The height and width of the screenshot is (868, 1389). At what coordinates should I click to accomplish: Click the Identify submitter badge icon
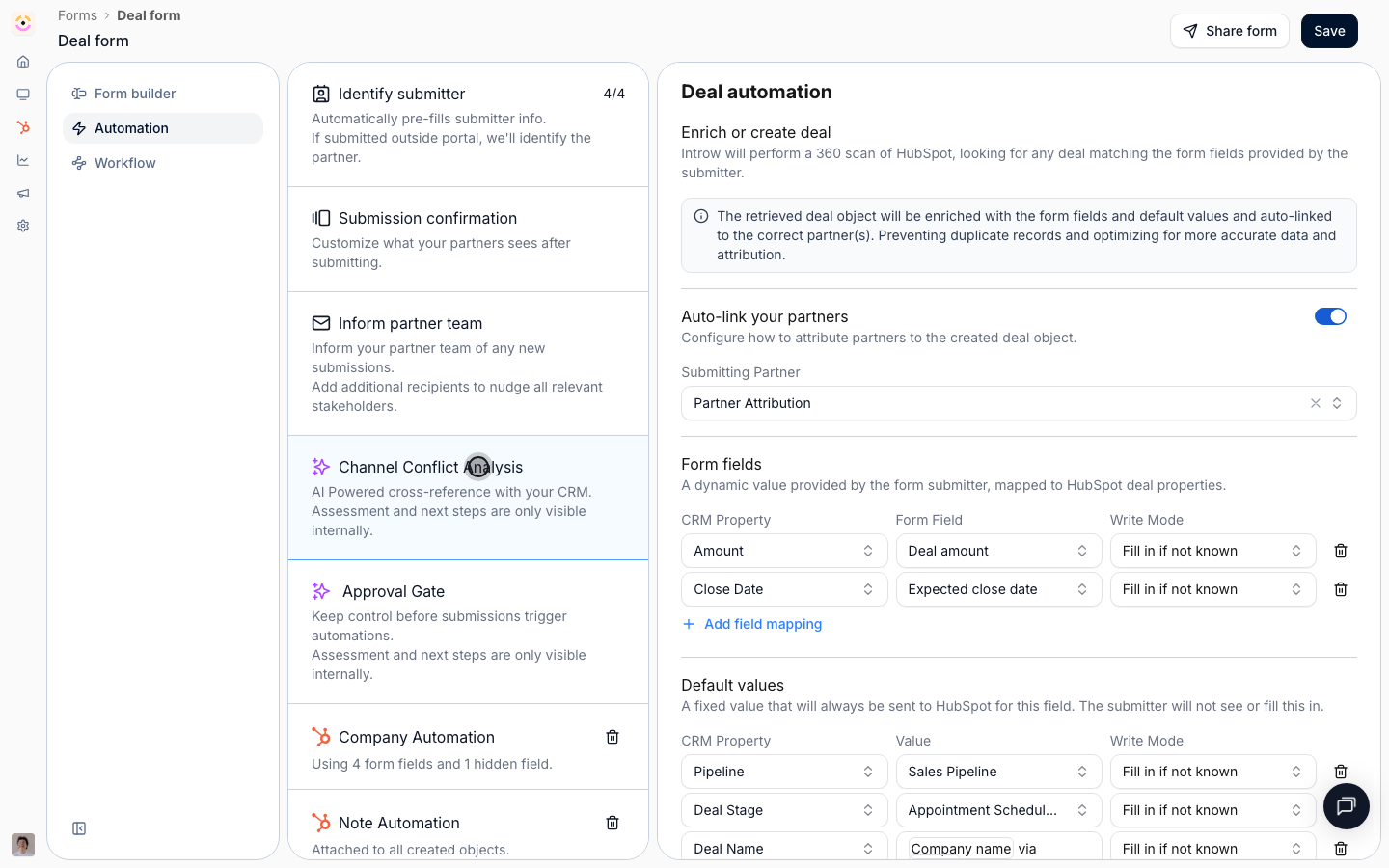[321, 94]
